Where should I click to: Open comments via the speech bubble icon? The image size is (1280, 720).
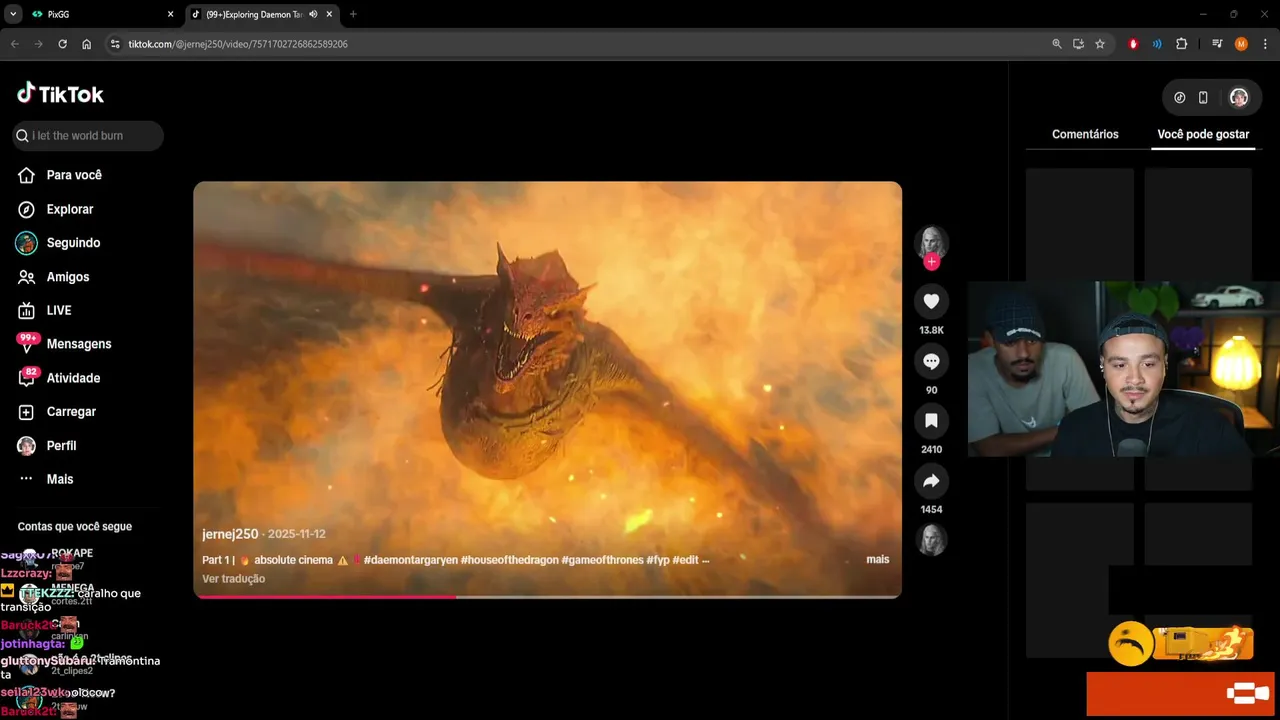931,361
